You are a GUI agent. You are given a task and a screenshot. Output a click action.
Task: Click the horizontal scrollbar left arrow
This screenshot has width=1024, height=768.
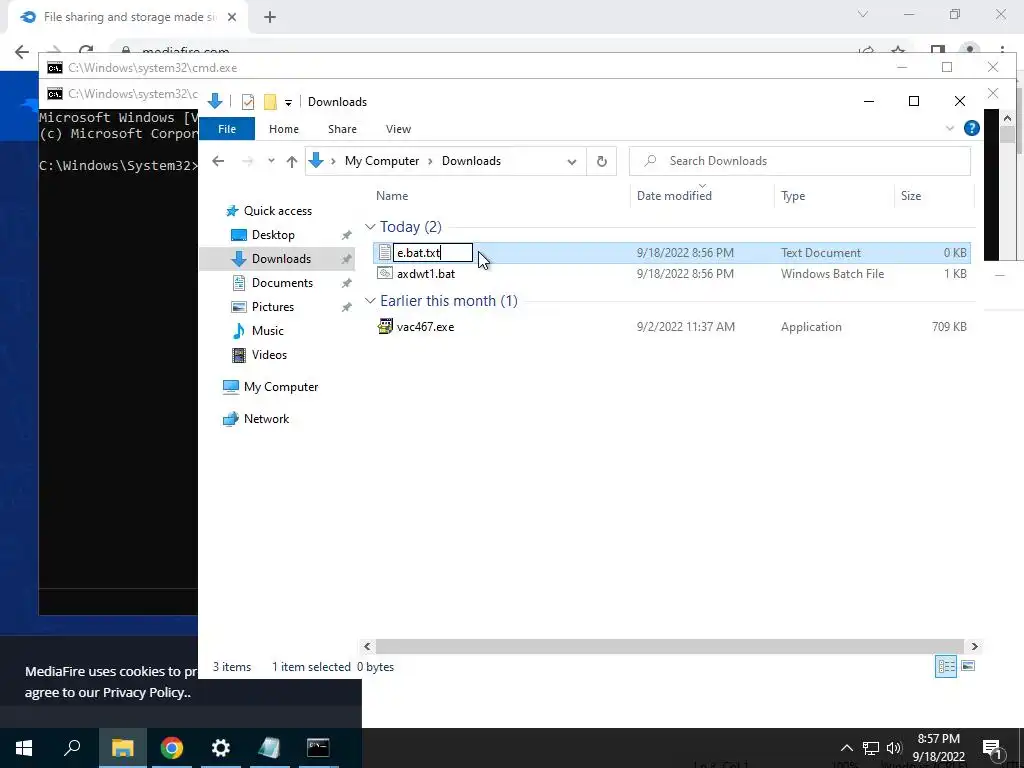367,647
